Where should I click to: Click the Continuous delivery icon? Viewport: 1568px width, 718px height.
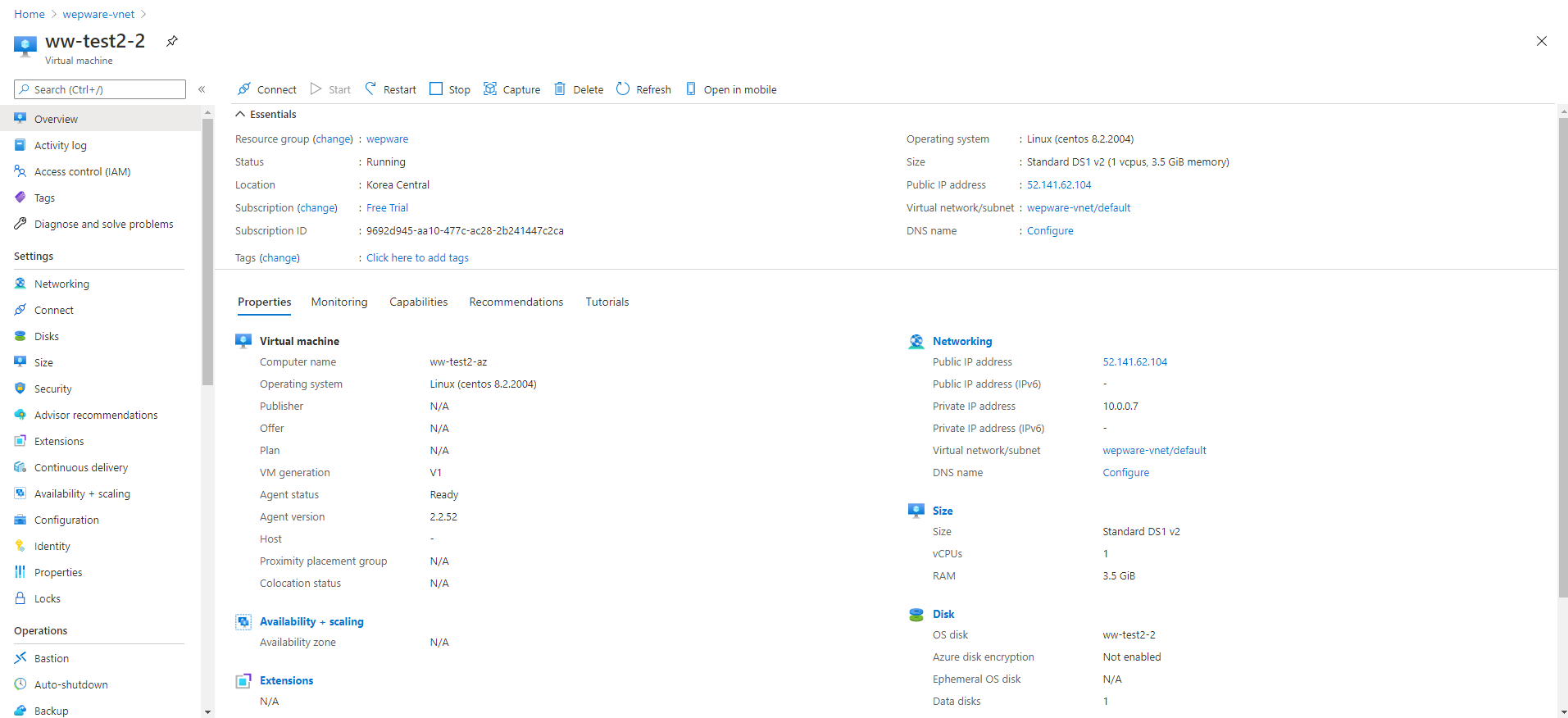pyautogui.click(x=20, y=467)
